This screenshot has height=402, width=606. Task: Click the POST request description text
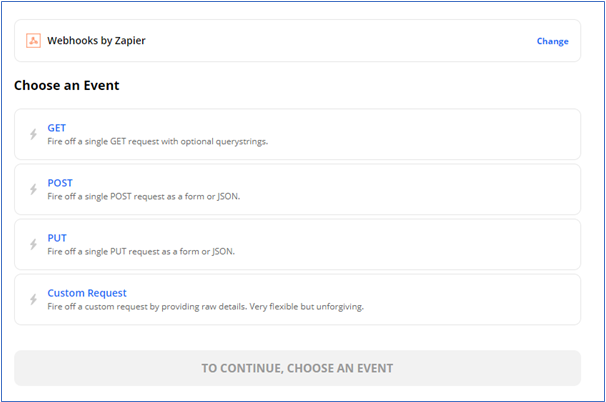coord(144,197)
